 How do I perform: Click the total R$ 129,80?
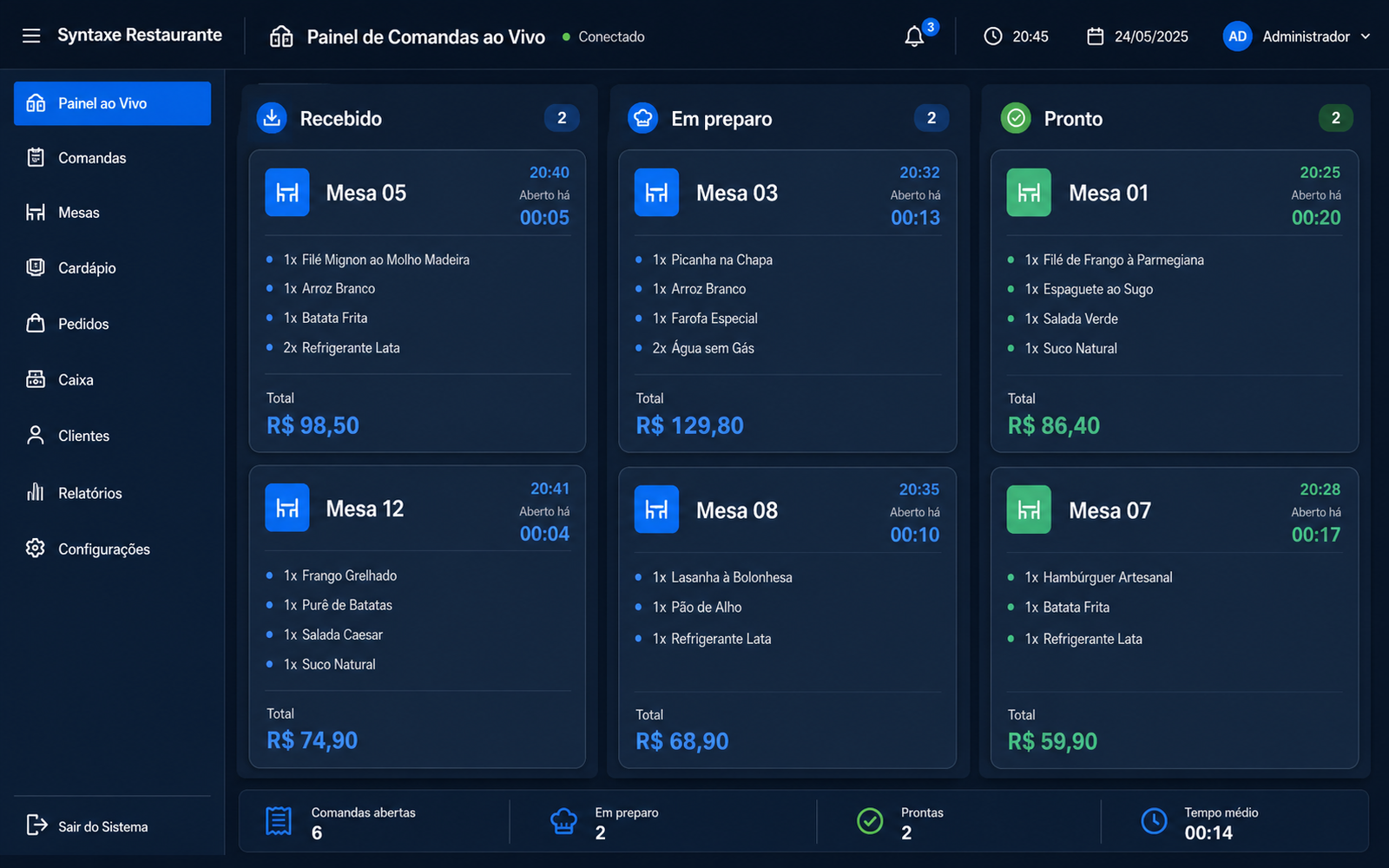click(690, 425)
